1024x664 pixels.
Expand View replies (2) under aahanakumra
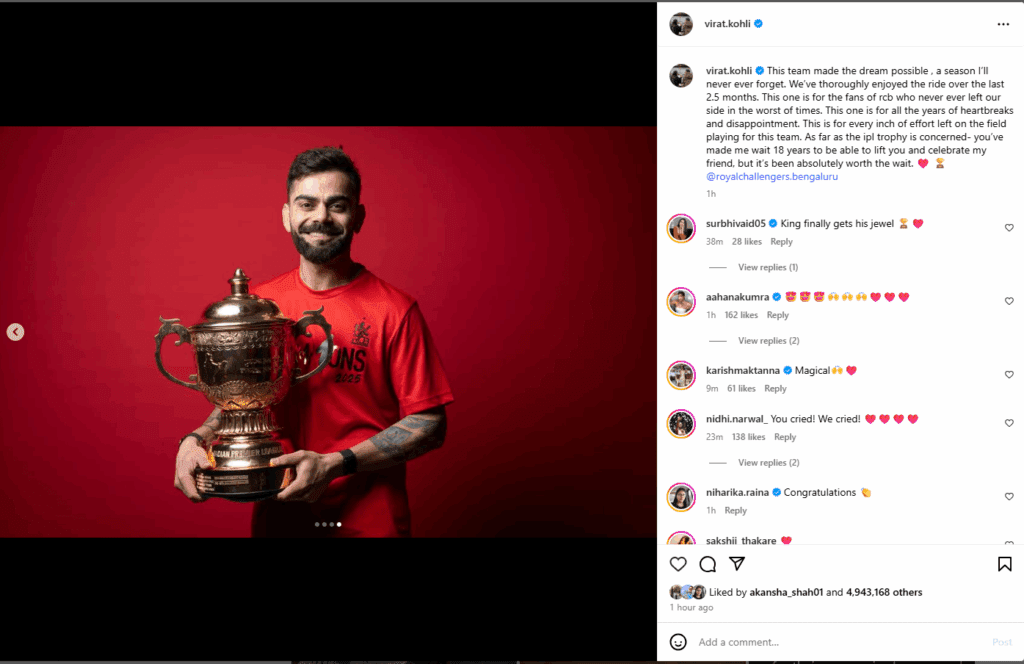pos(768,341)
